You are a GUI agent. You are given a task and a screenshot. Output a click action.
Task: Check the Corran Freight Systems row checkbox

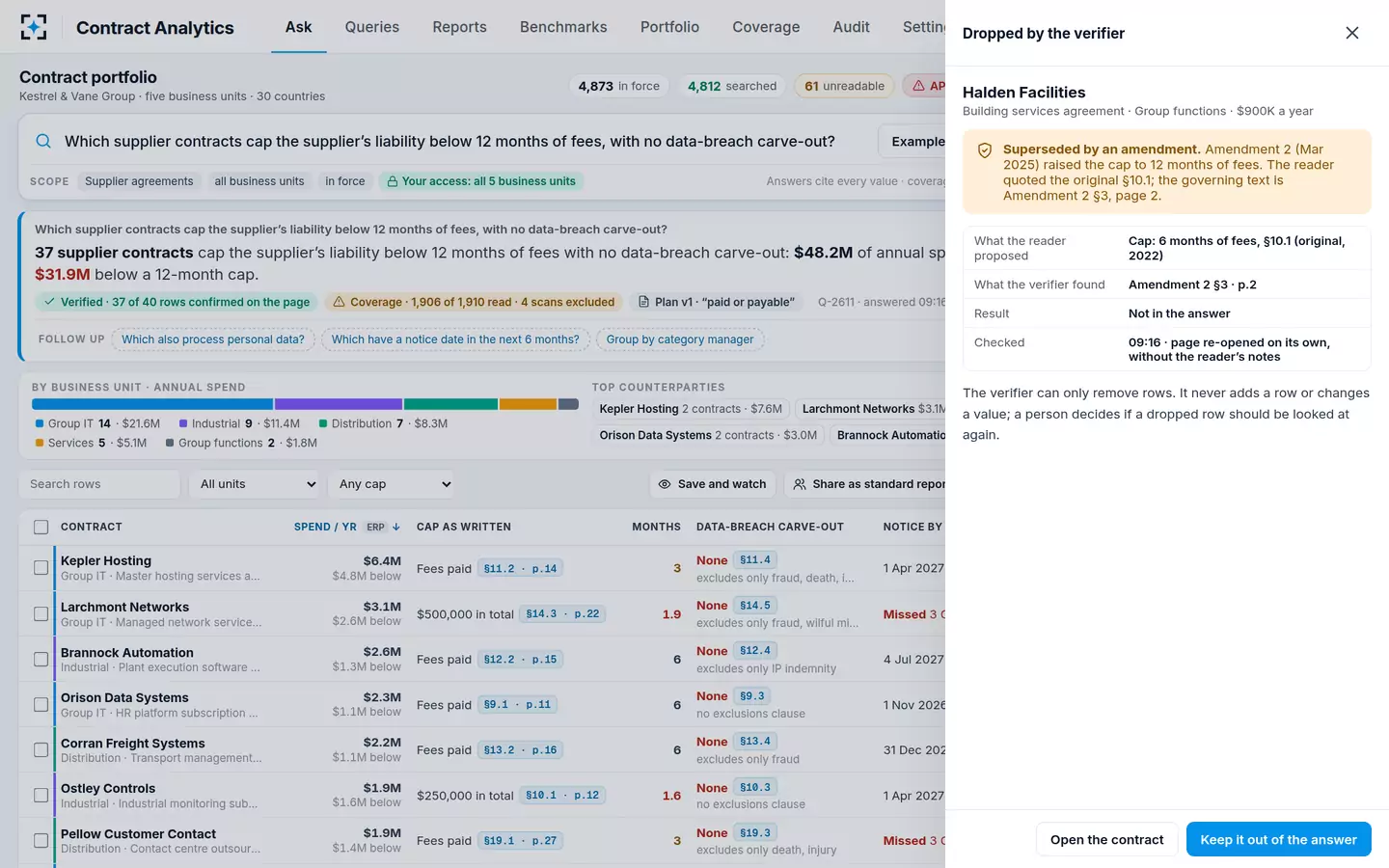pyautogui.click(x=41, y=749)
